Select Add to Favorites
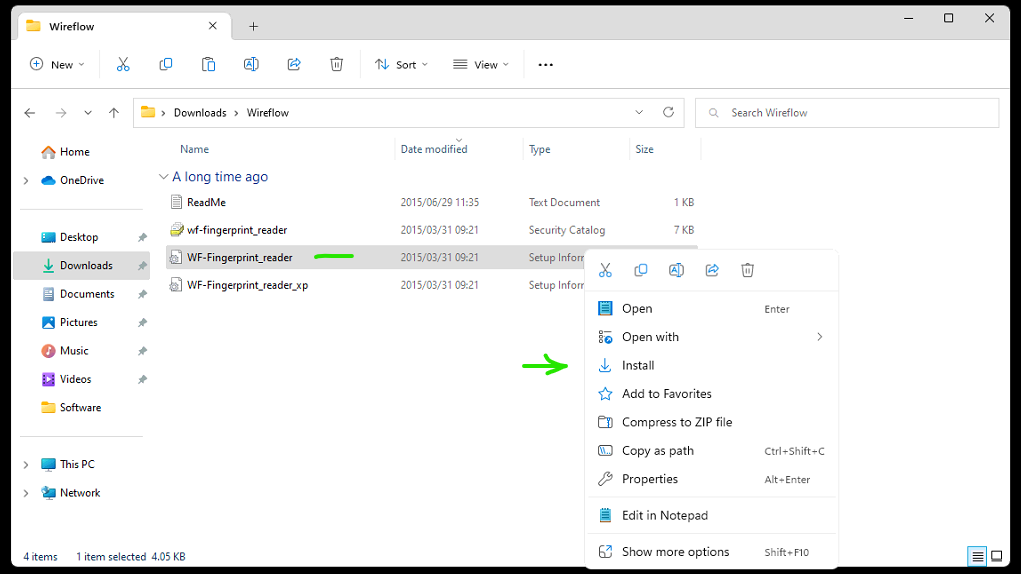 pyautogui.click(x=712, y=394)
